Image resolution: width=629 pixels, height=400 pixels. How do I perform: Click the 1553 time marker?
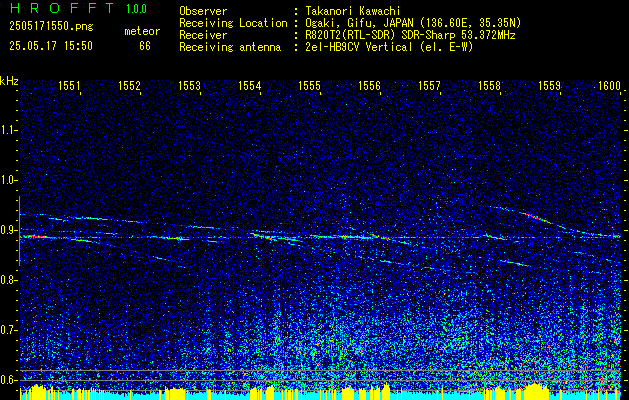click(189, 85)
